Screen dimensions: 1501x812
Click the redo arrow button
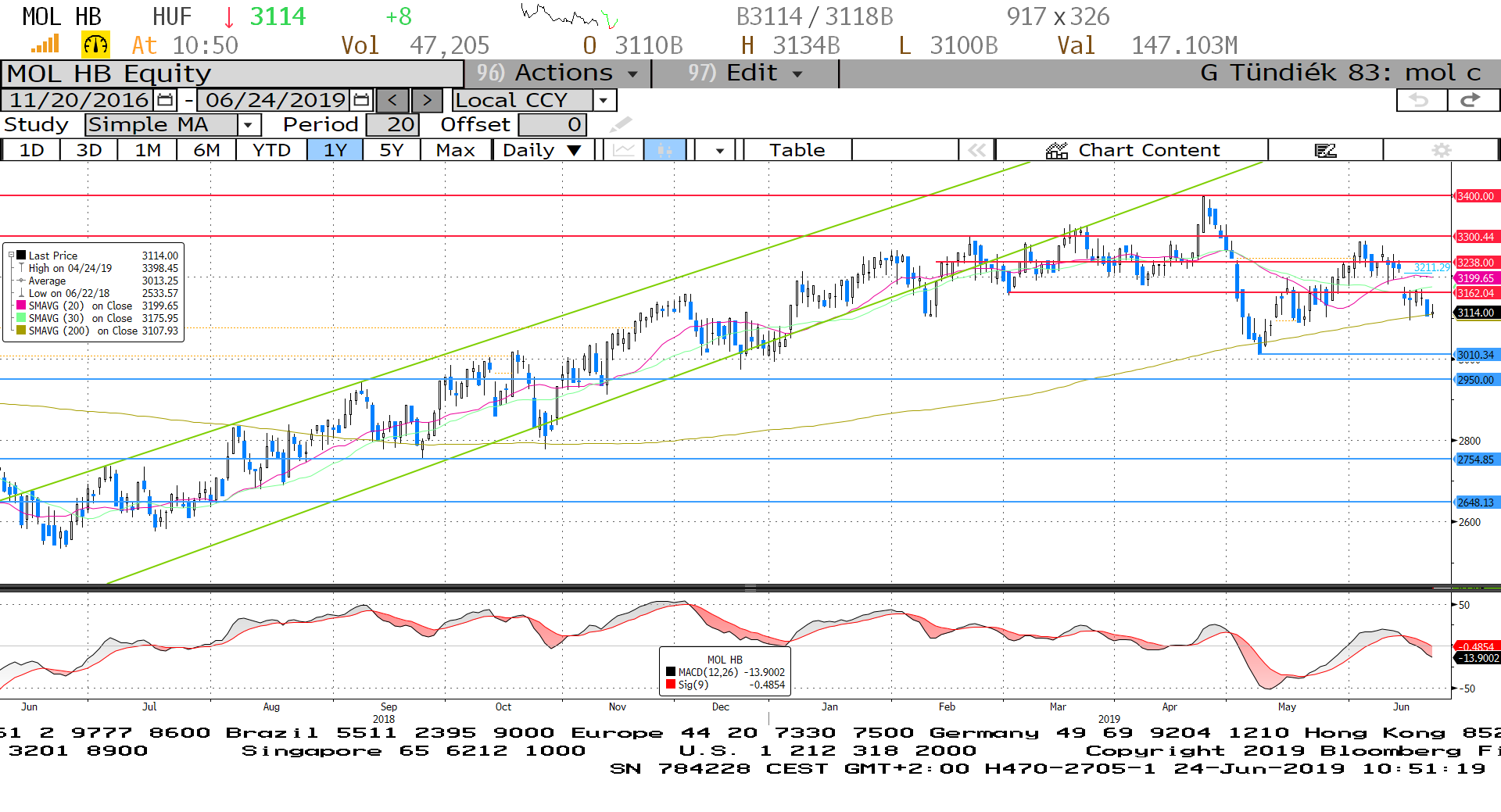pyautogui.click(x=1472, y=100)
